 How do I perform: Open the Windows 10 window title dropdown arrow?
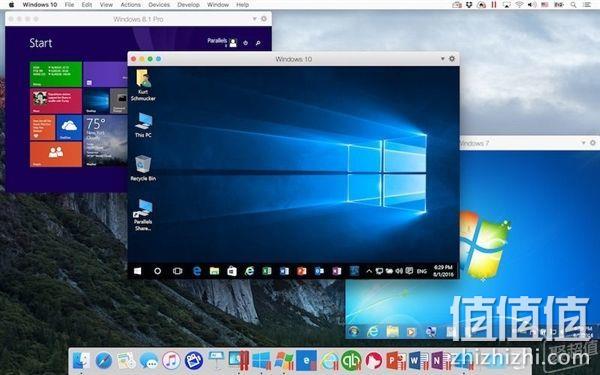[x=442, y=59]
